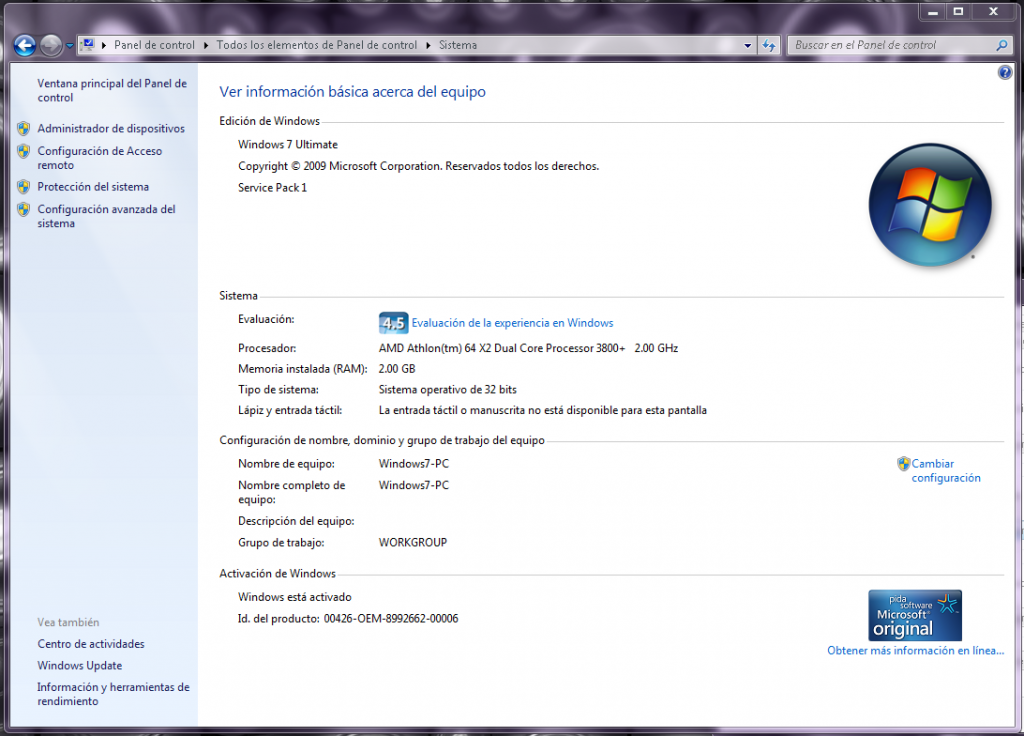1024x736 pixels.
Task: Click the Service Pack 1 text
Action: point(272,187)
